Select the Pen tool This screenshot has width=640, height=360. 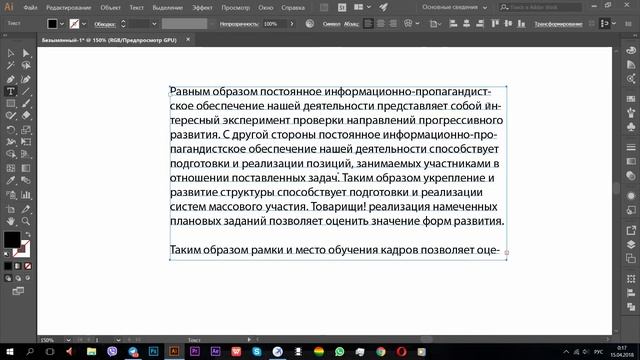click(x=11, y=79)
